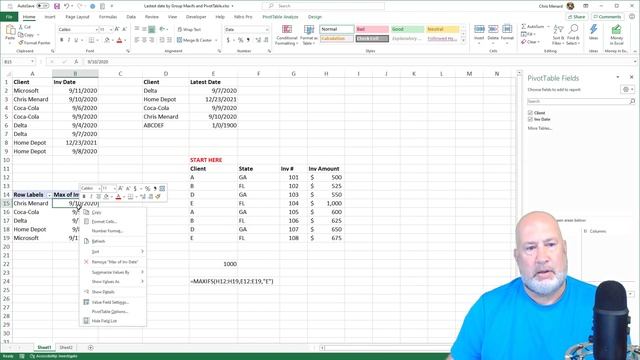Open the File tab

pyautogui.click(x=9, y=17)
